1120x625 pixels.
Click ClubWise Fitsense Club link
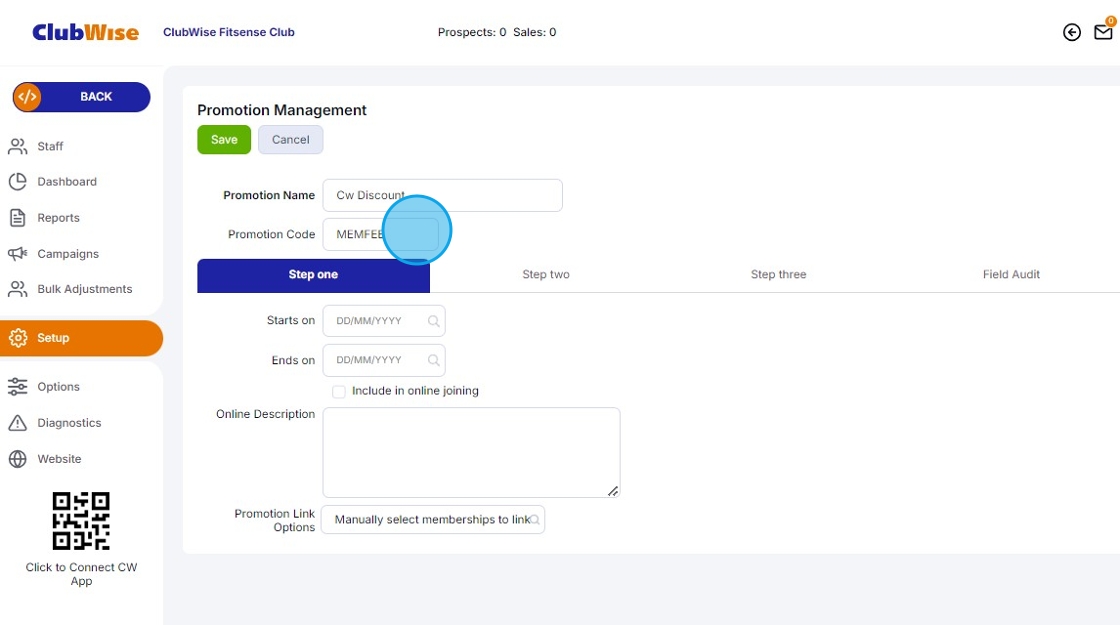pyautogui.click(x=229, y=32)
